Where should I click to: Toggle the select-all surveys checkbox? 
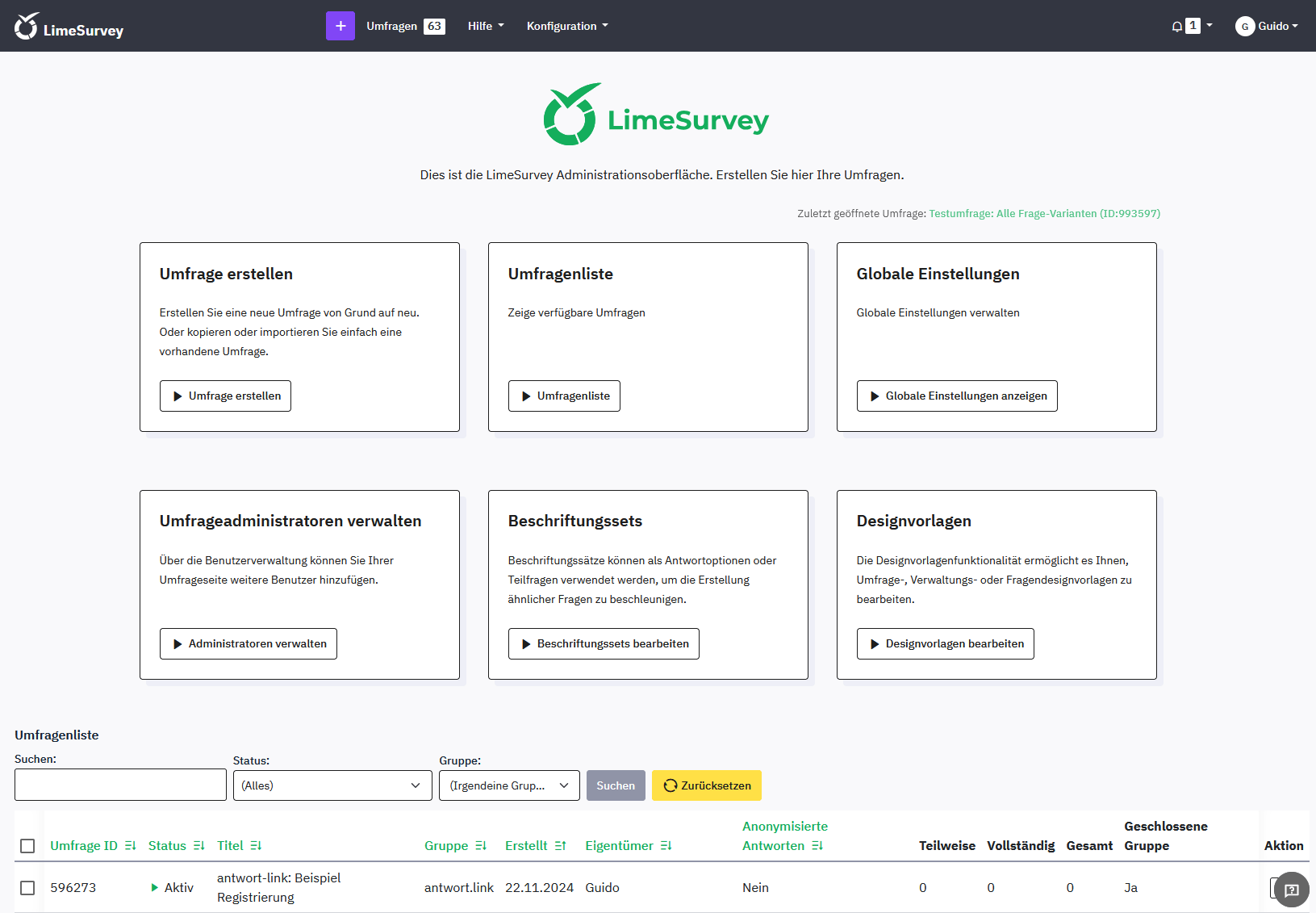[x=27, y=846]
